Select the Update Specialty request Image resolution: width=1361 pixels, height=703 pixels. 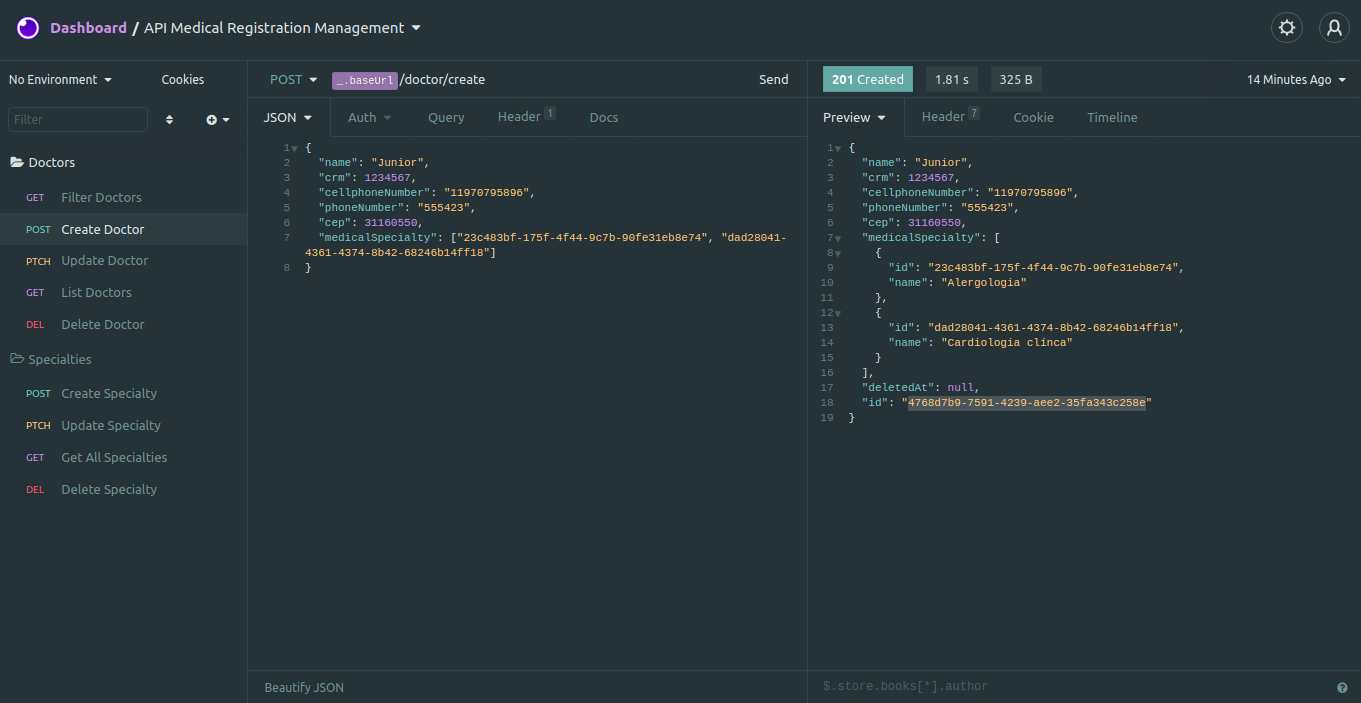click(123, 426)
